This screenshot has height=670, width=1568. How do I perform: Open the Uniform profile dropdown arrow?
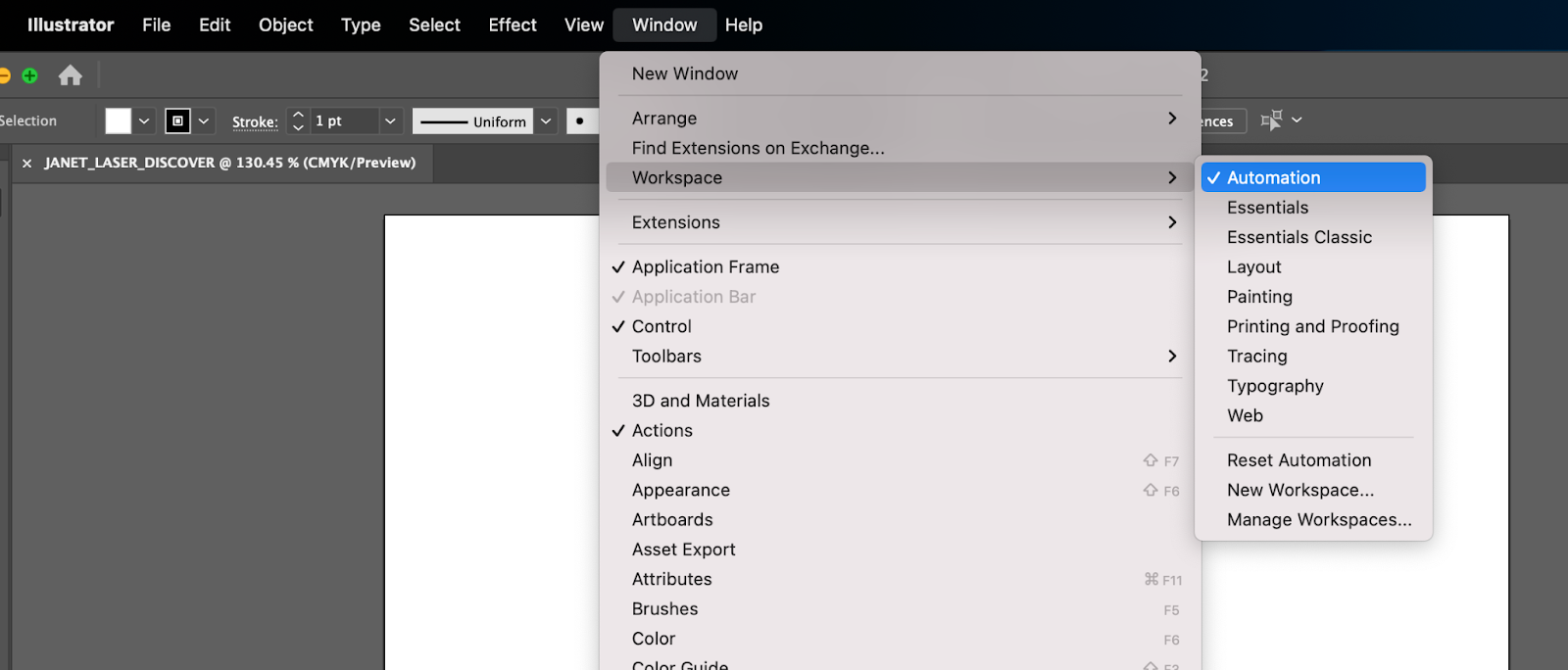coord(546,121)
